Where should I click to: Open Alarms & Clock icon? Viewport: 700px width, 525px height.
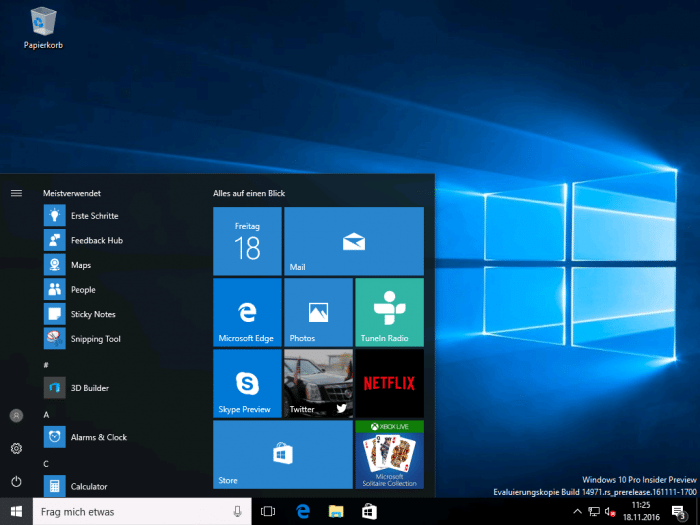tap(54, 437)
